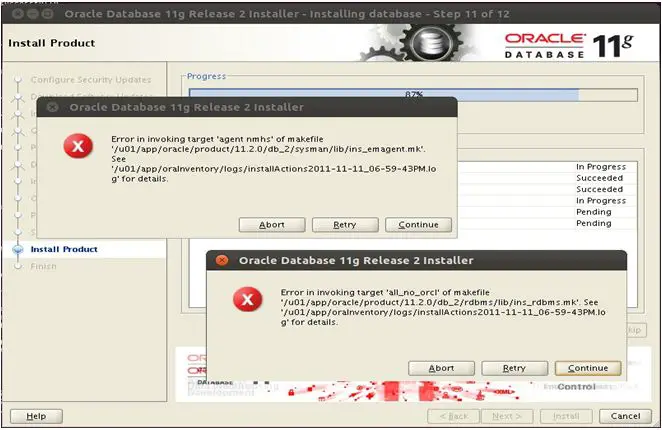
Task: Click the ins_emagent.mk error message text
Action: (x=274, y=159)
